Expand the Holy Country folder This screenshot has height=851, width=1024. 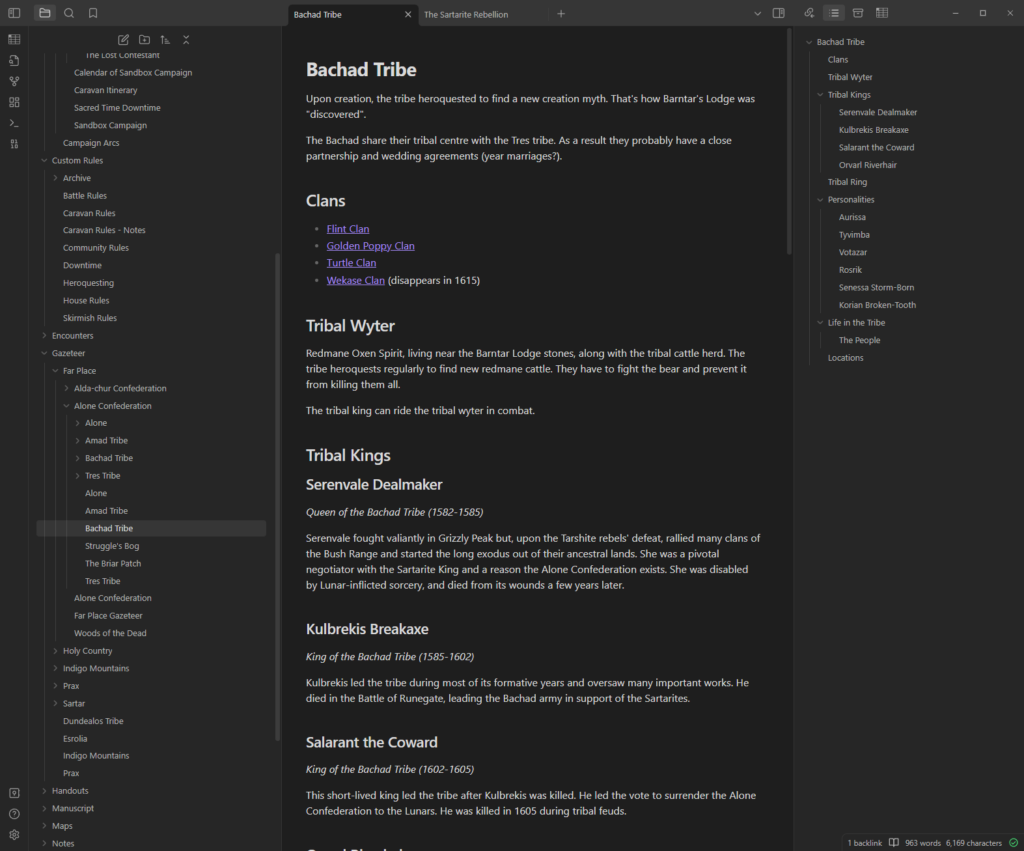pos(56,651)
